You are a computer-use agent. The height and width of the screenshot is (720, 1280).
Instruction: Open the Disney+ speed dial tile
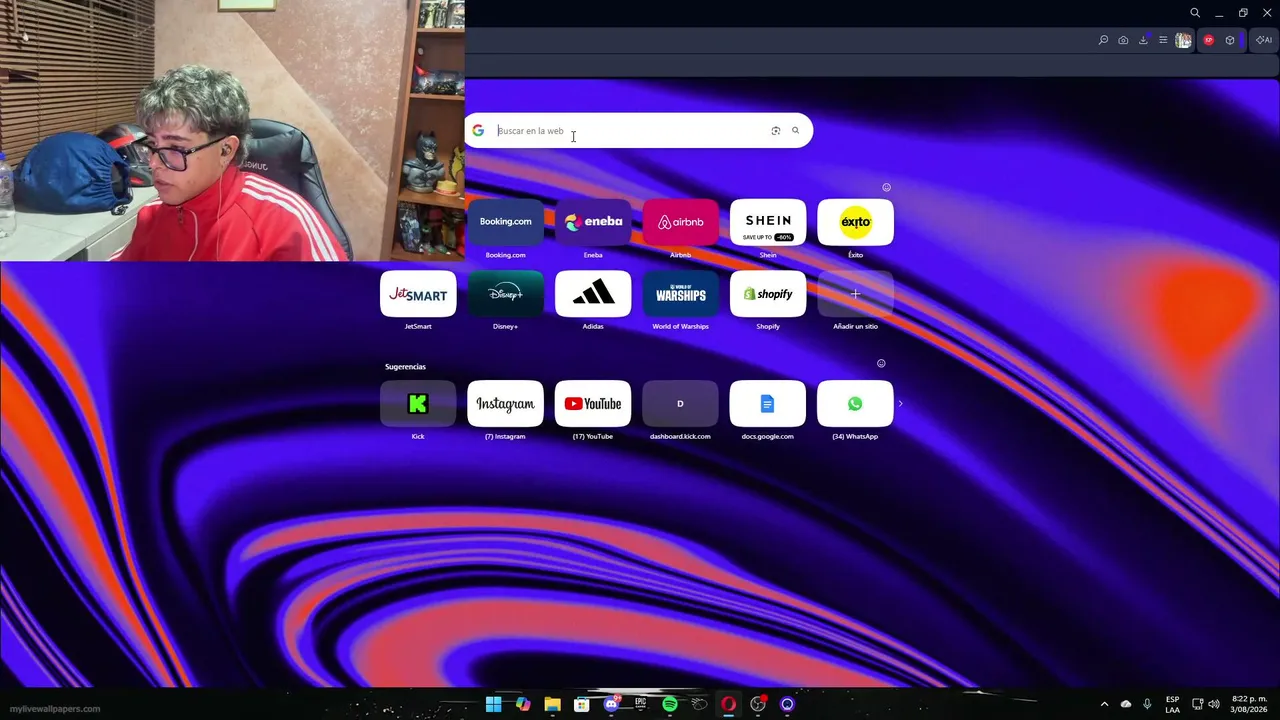coord(505,294)
